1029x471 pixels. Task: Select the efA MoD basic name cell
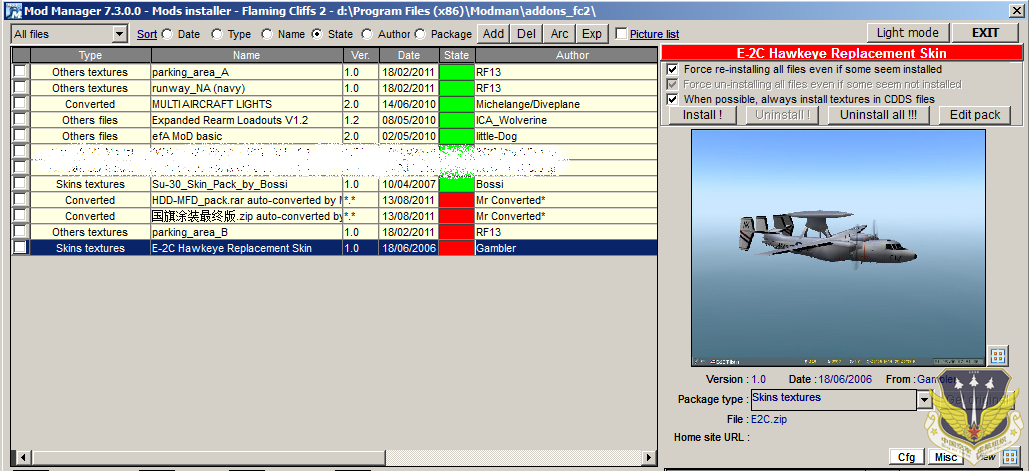(247, 136)
